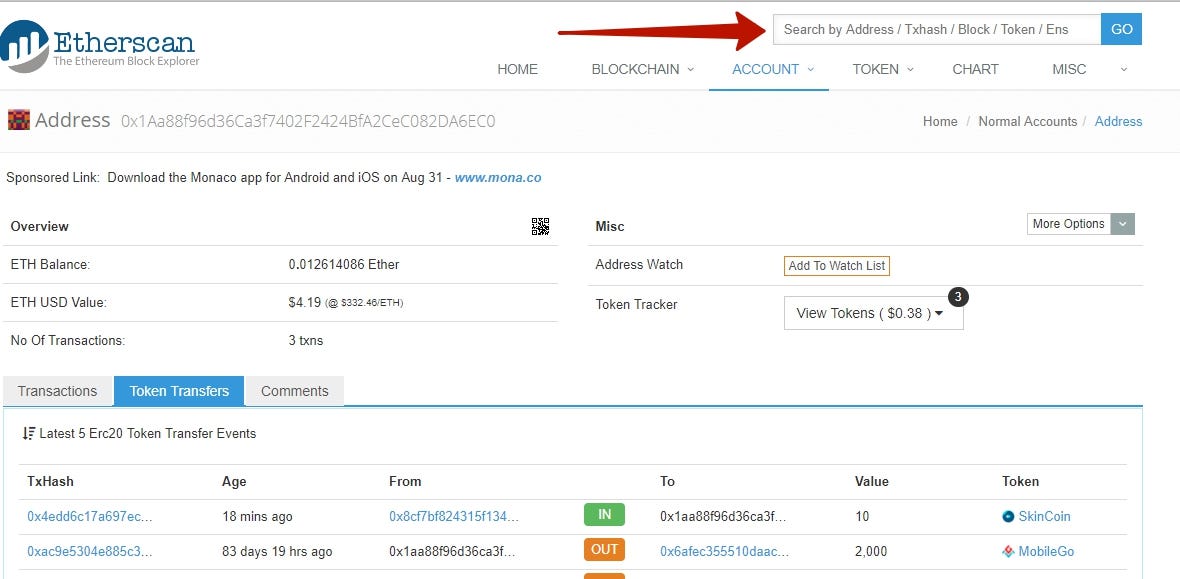Click the value 10 cell
Image resolution: width=1180 pixels, height=579 pixels.
pyautogui.click(x=862, y=517)
